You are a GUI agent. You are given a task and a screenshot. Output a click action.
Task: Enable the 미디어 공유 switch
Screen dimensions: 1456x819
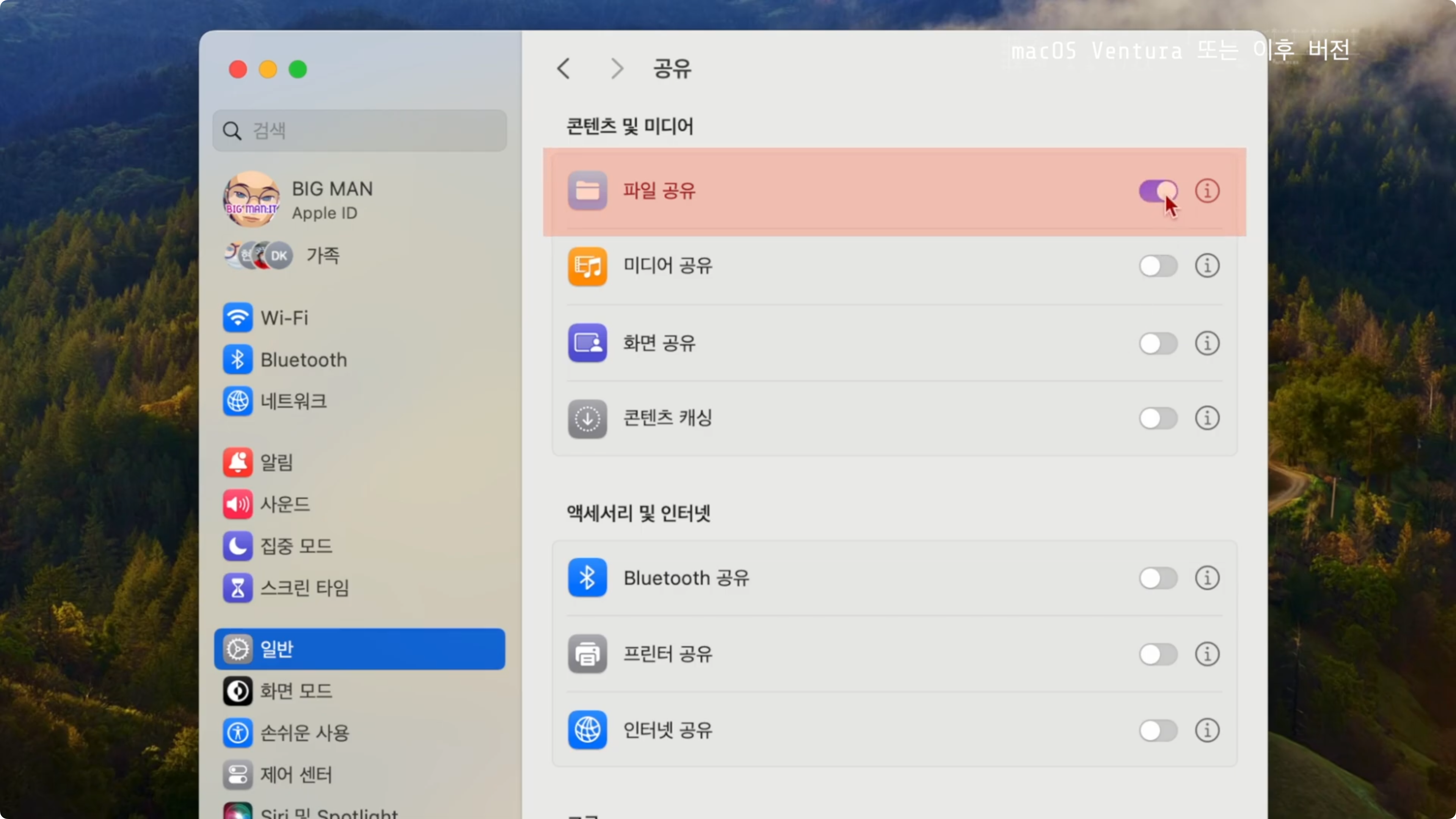click(x=1158, y=266)
